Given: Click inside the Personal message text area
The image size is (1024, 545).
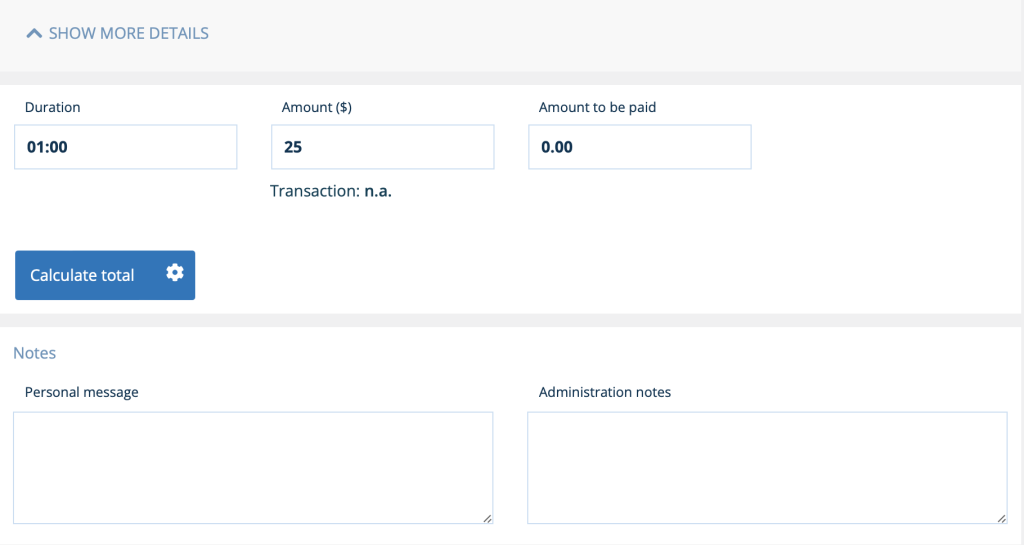Looking at the screenshot, I should tap(253, 467).
